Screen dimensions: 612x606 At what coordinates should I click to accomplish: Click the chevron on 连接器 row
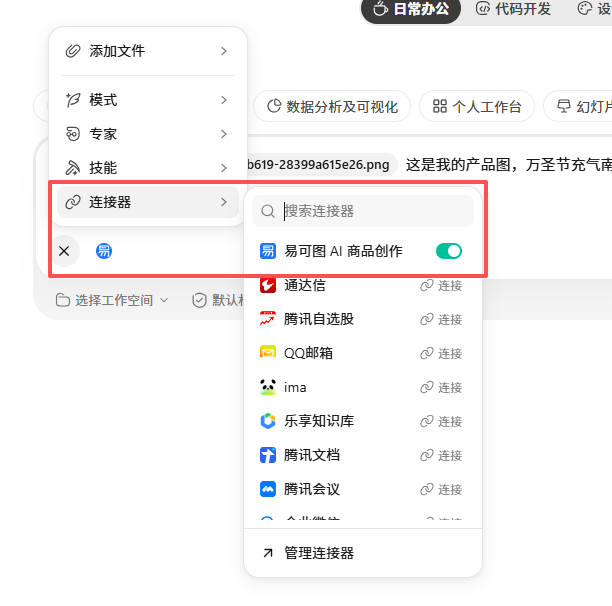(224, 202)
